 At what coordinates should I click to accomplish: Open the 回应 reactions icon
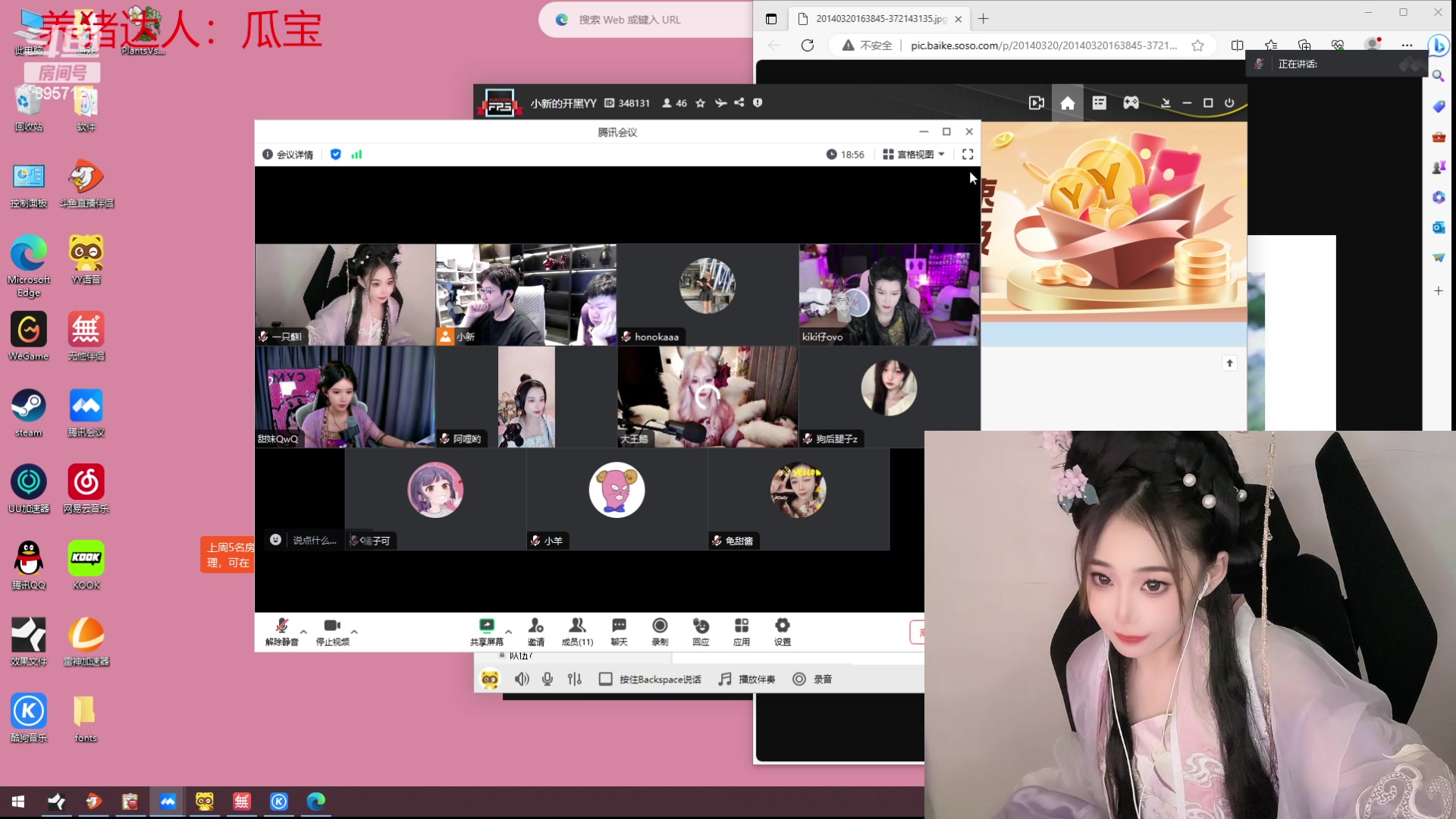click(701, 631)
